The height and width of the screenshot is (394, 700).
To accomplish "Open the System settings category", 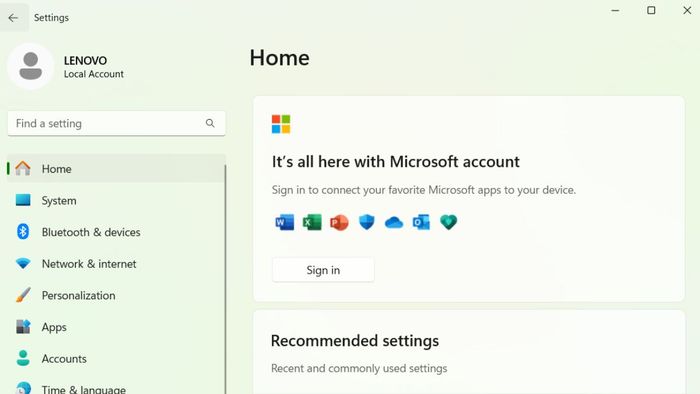I will pos(116,200).
